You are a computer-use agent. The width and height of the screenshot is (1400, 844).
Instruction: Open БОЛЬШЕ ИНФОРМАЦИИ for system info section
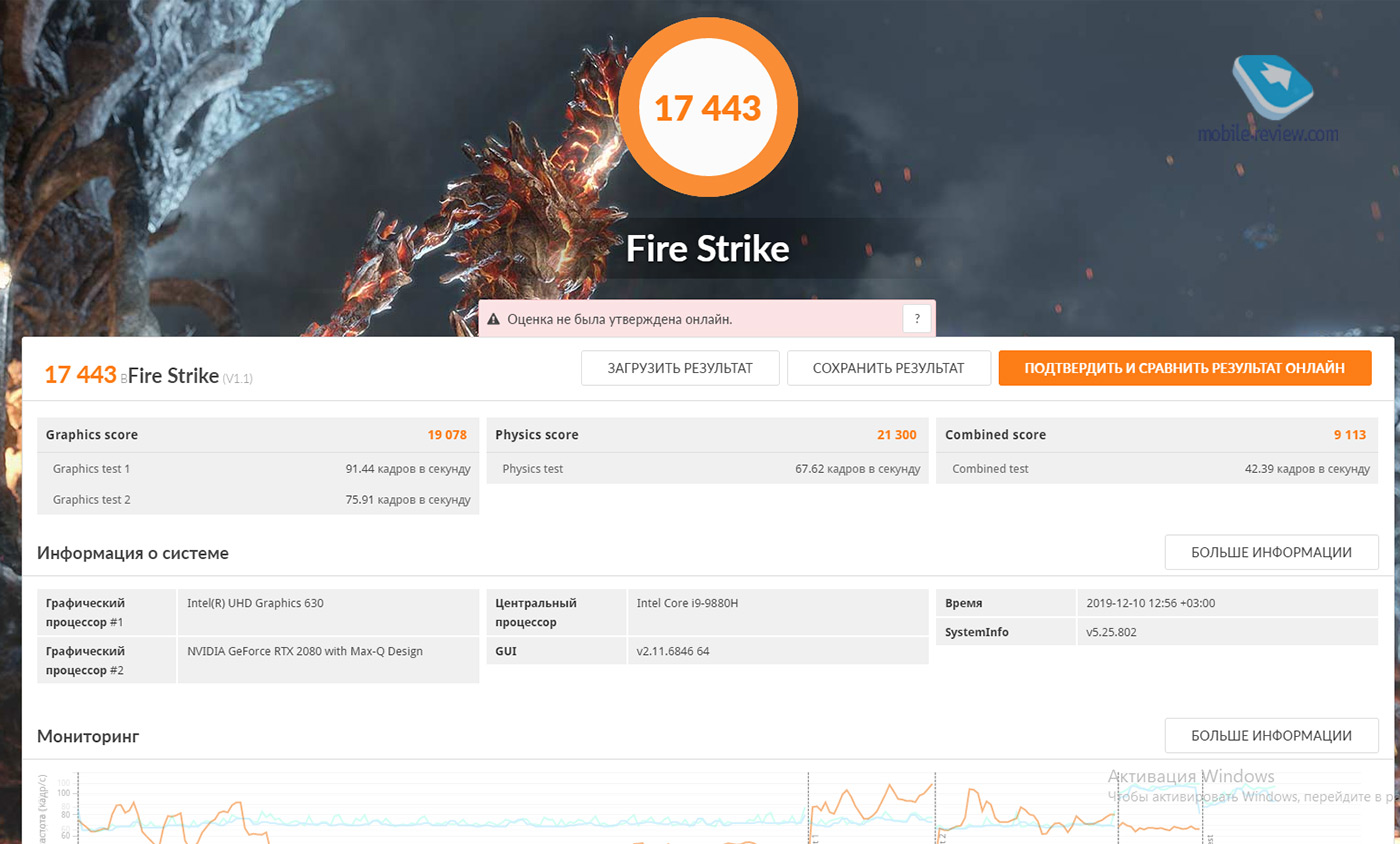click(1271, 552)
